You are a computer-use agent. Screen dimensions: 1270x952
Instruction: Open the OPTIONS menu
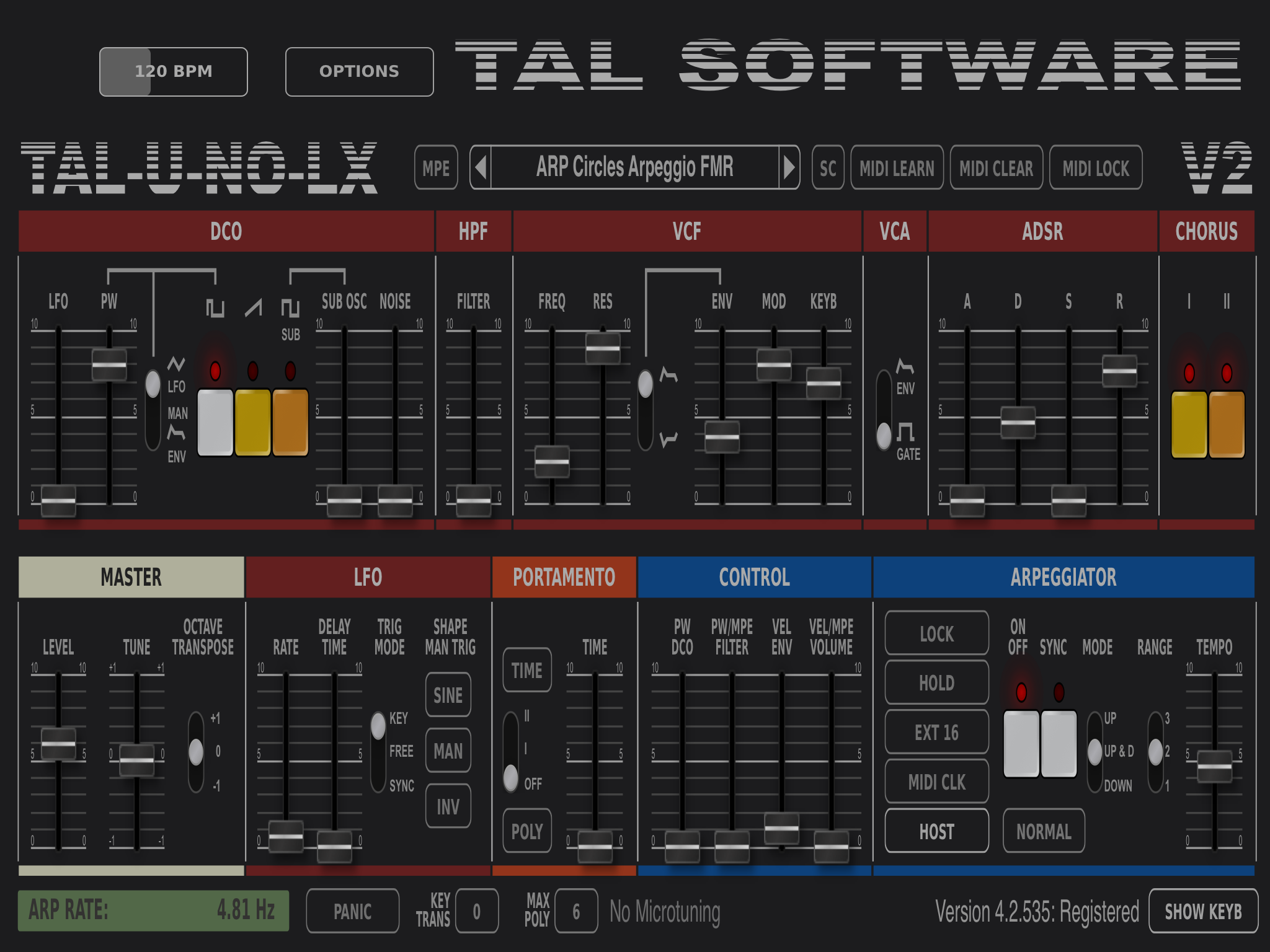click(x=359, y=72)
